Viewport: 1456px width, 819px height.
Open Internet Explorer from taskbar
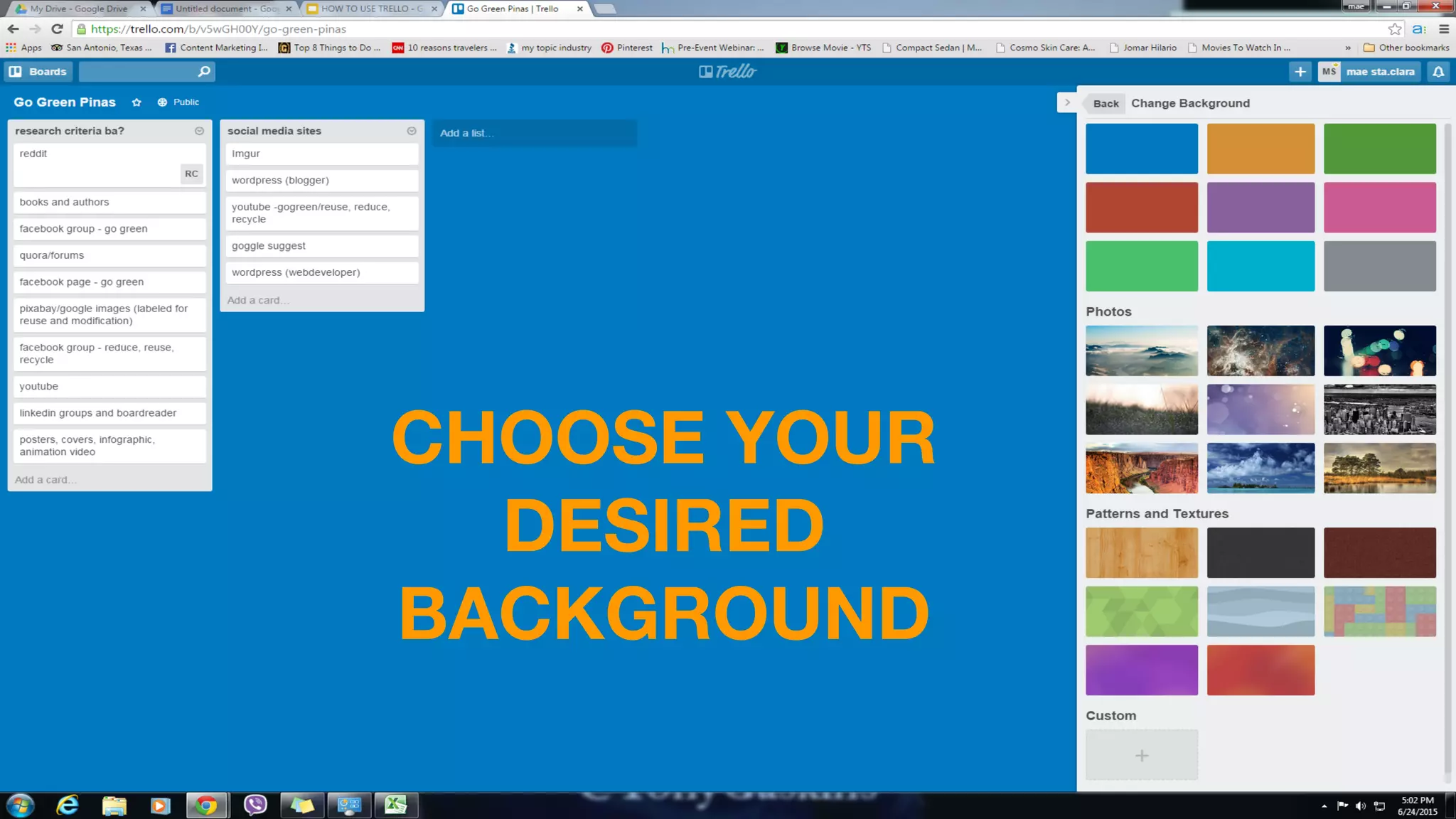pos(68,805)
